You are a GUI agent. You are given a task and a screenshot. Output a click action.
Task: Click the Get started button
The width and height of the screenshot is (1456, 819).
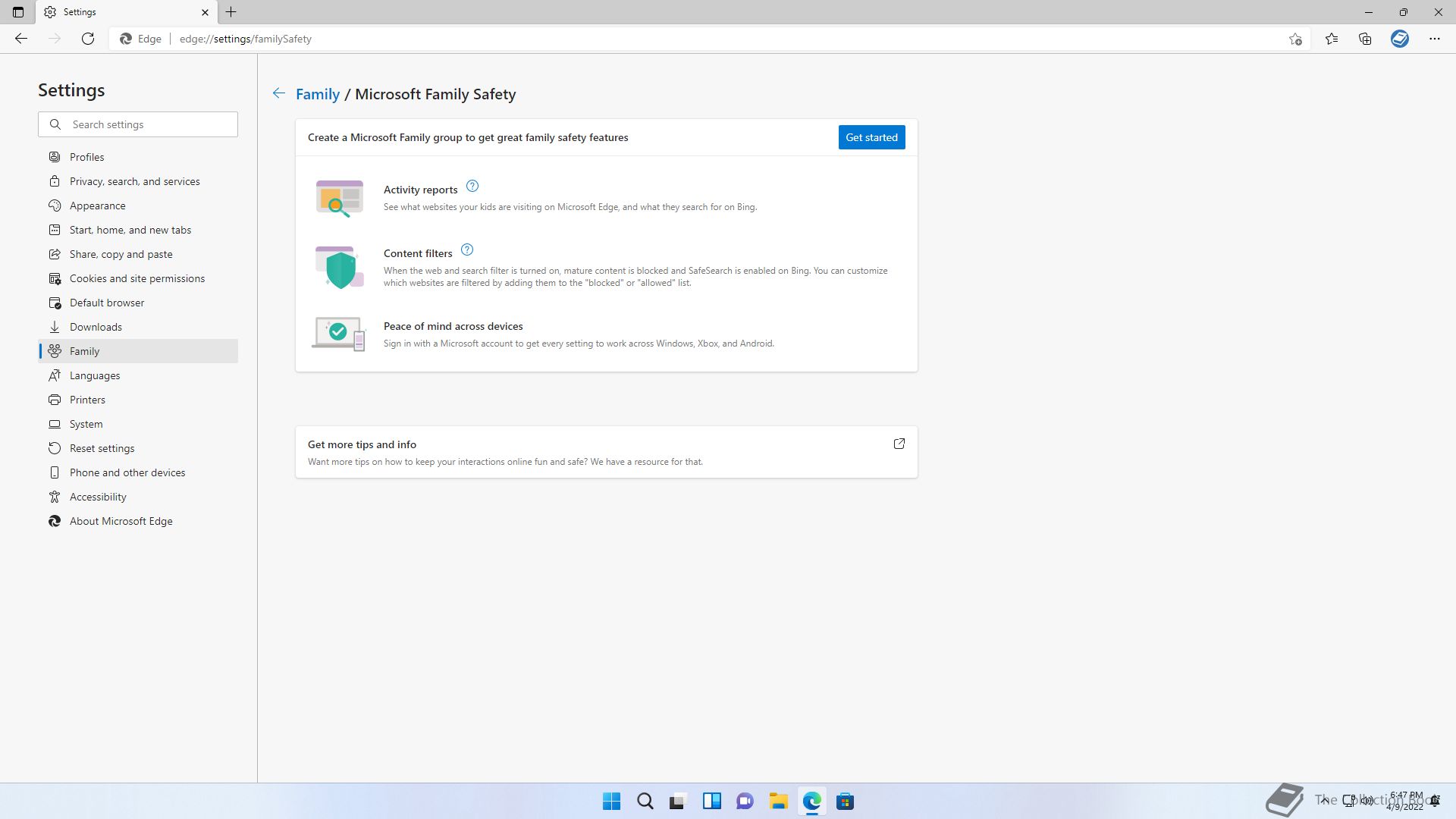(871, 137)
